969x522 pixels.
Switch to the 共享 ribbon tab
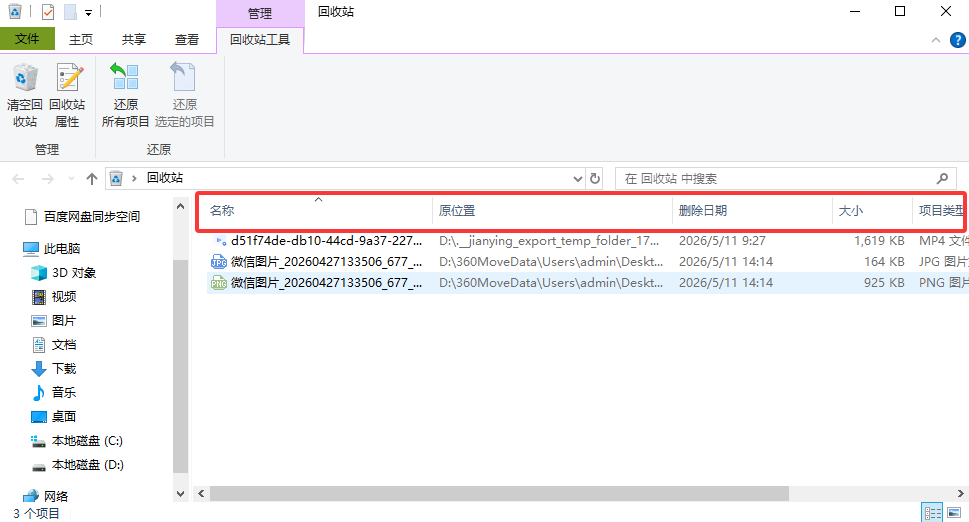click(x=133, y=40)
